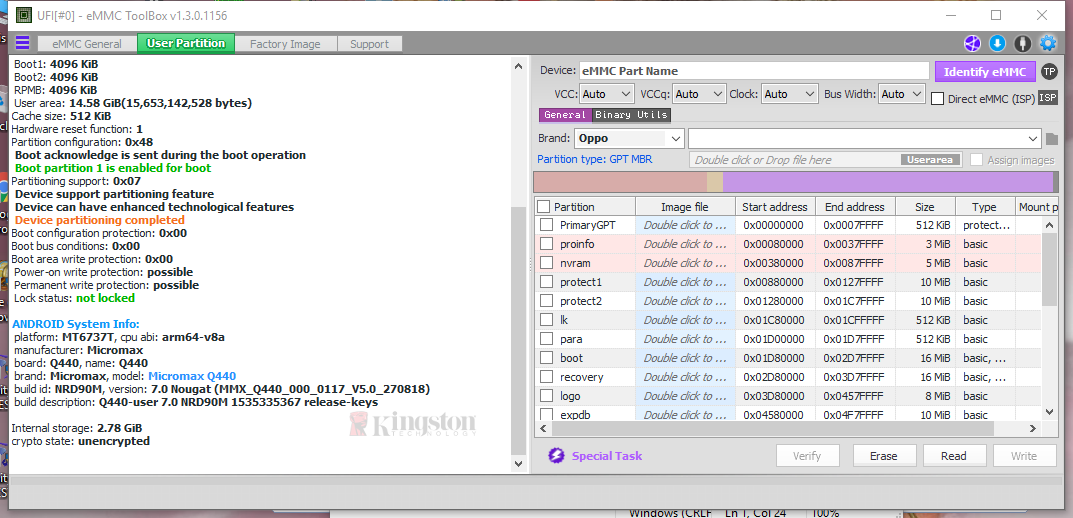Viewport: 1073px width, 518px height.
Task: Click the Special Task link
Action: 607,456
